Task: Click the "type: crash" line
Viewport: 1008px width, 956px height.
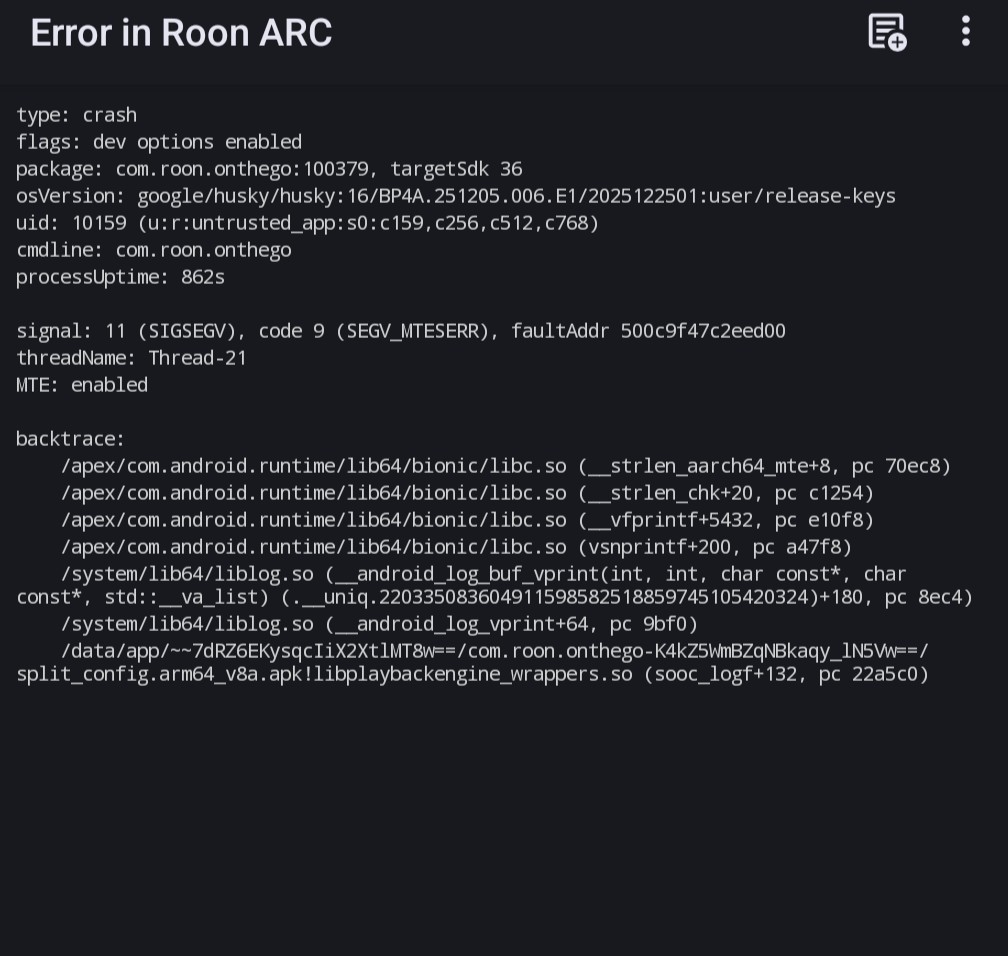Action: coord(77,115)
